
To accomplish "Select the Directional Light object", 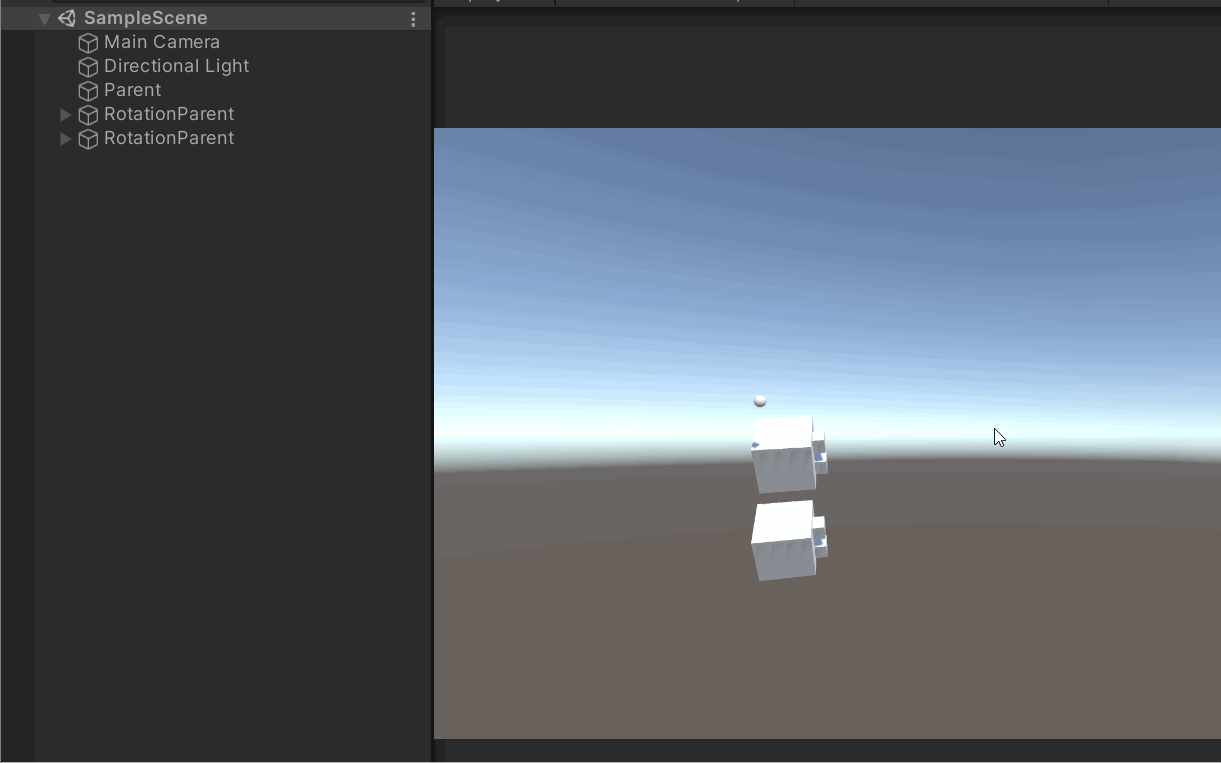I will pyautogui.click(x=177, y=66).
